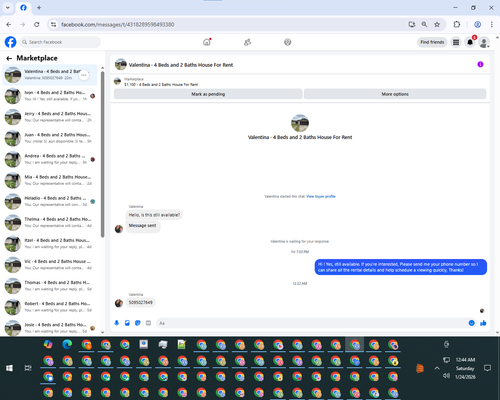Viewport: 500px width, 400px height.
Task: Open the volume speaker tray icon
Action: tap(446, 376)
